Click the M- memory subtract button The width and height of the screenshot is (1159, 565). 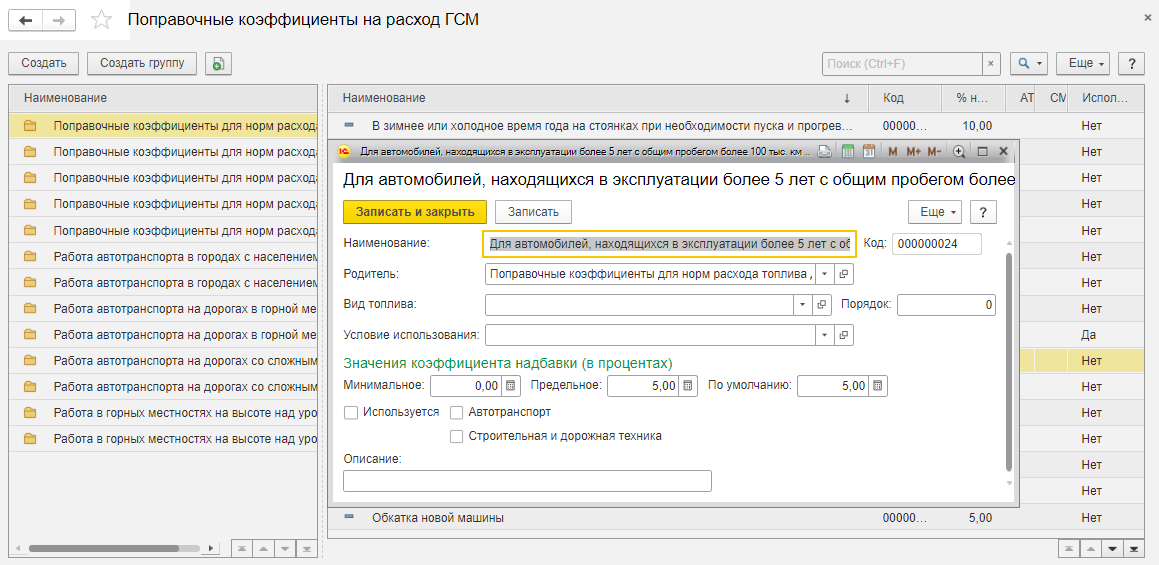[x=934, y=152]
